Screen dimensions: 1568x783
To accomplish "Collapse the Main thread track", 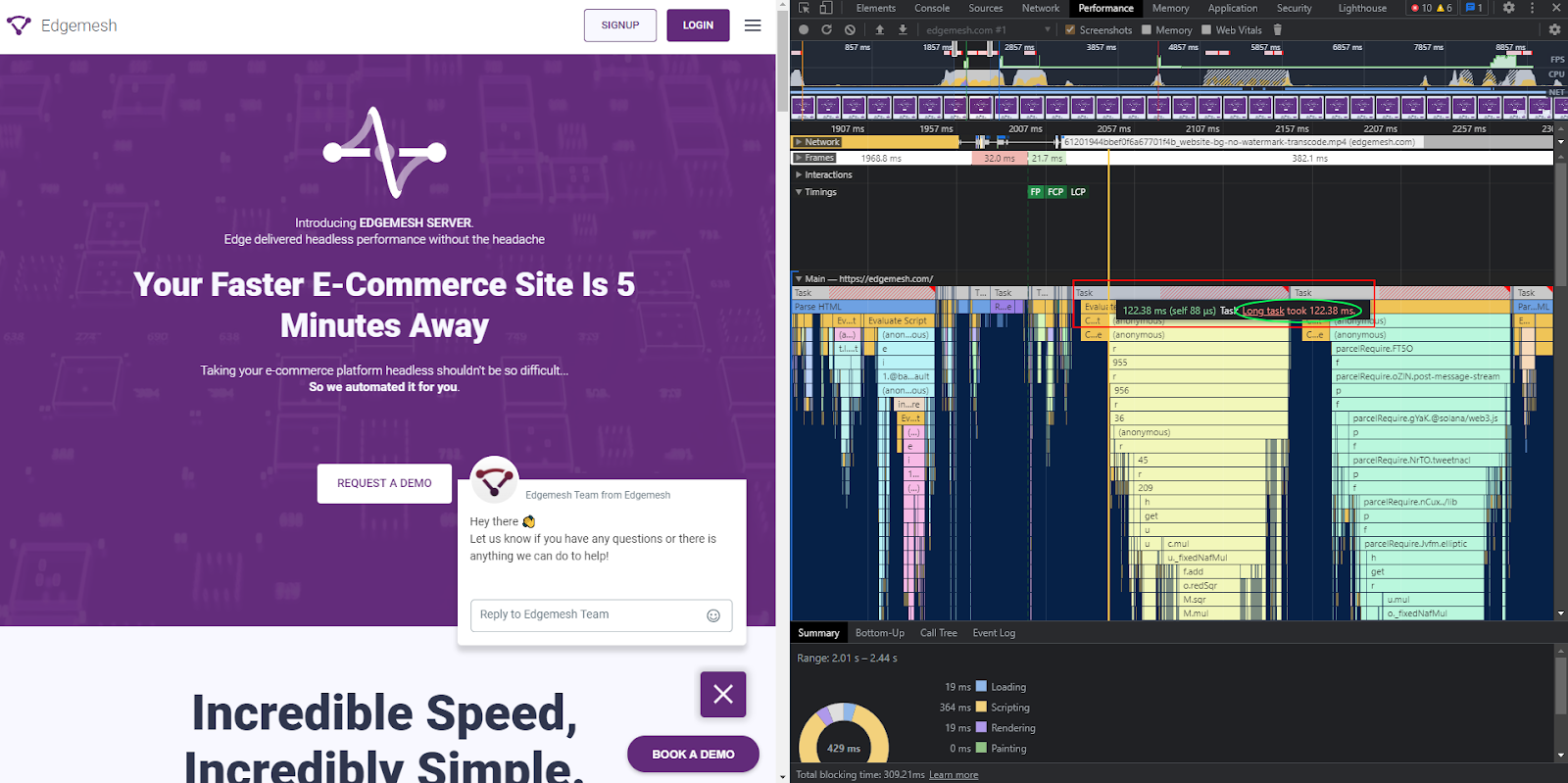I will click(799, 278).
